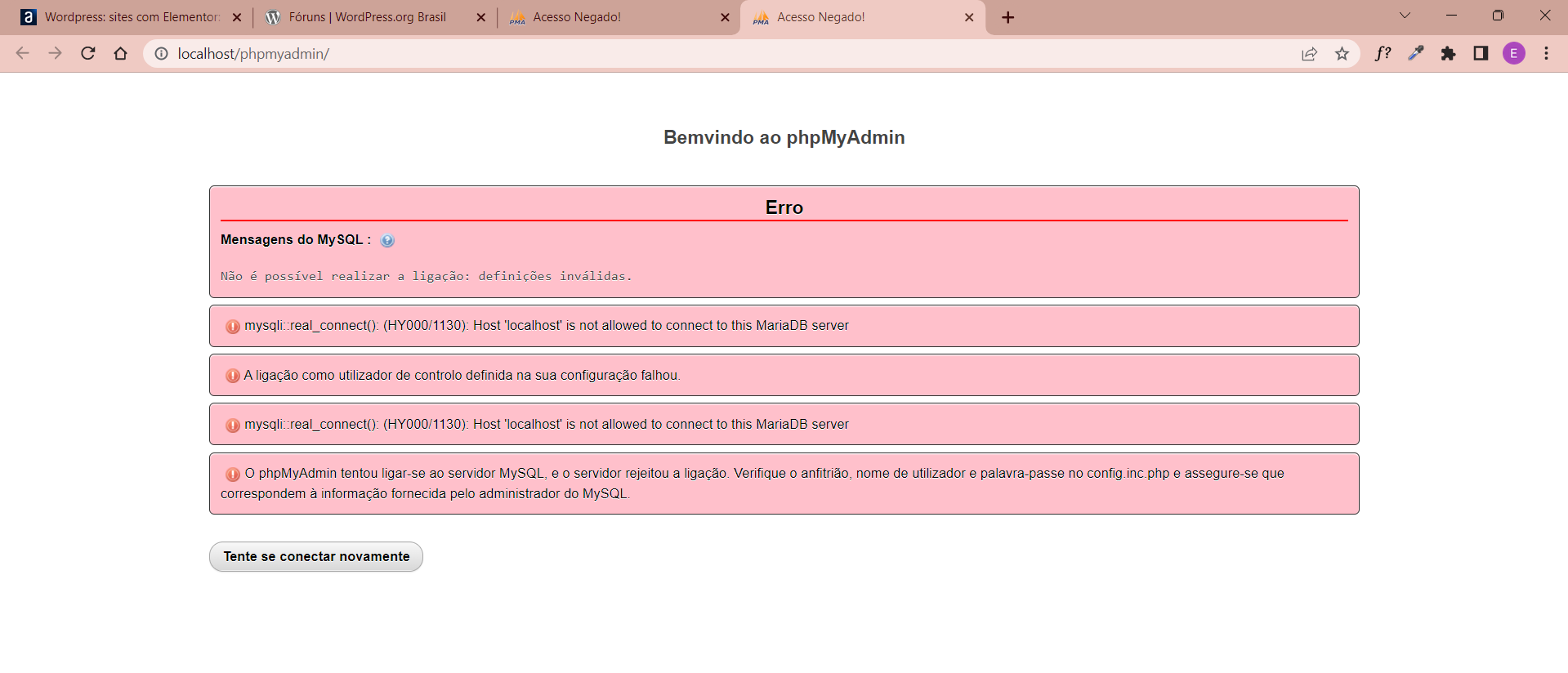Image resolution: width=1568 pixels, height=673 pixels.
Task: Click 'O phpMyAdmin tentou ligar-se' error text
Action: click(752, 484)
